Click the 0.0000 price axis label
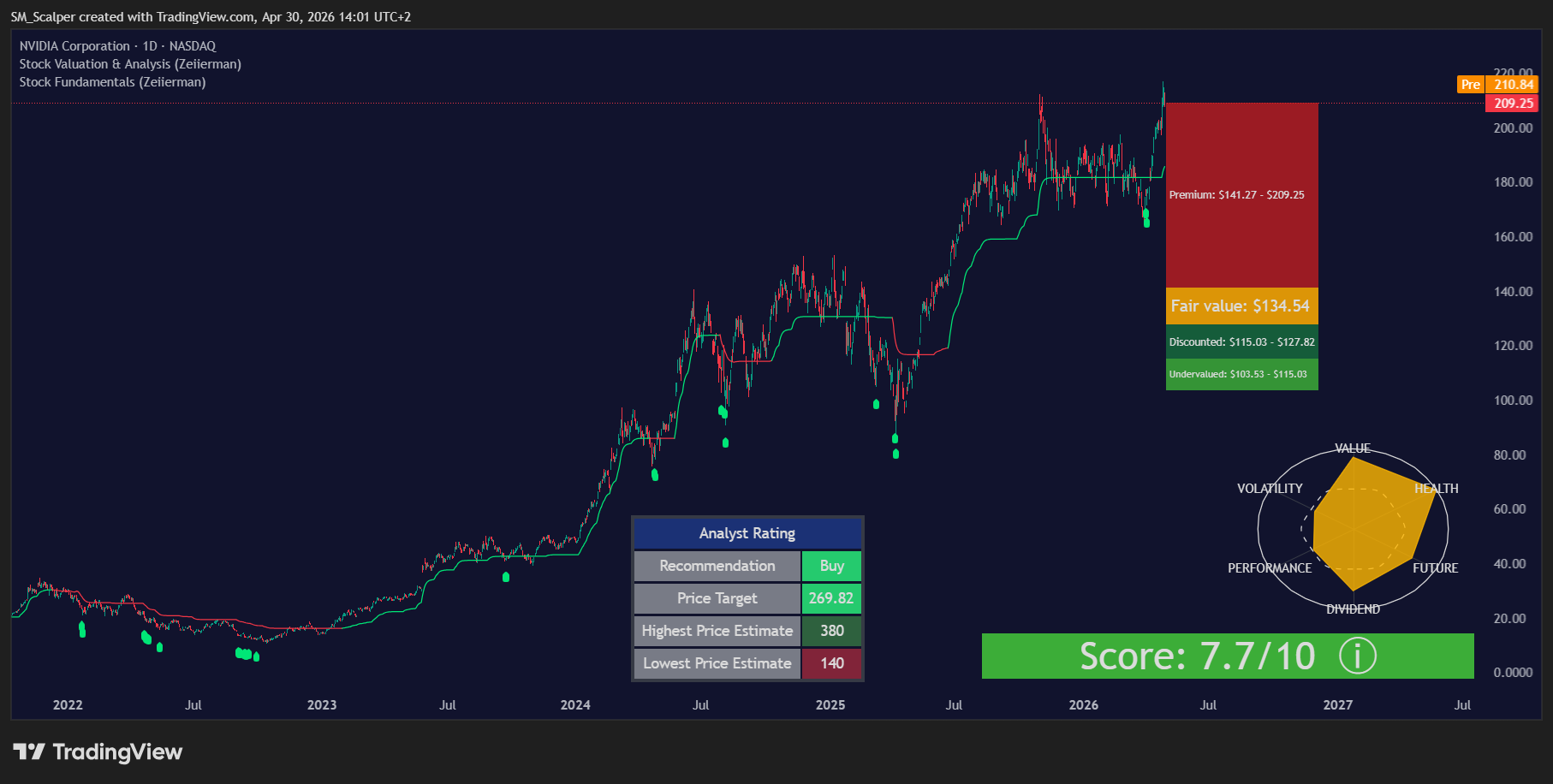The width and height of the screenshot is (1553, 784). pos(1514,673)
